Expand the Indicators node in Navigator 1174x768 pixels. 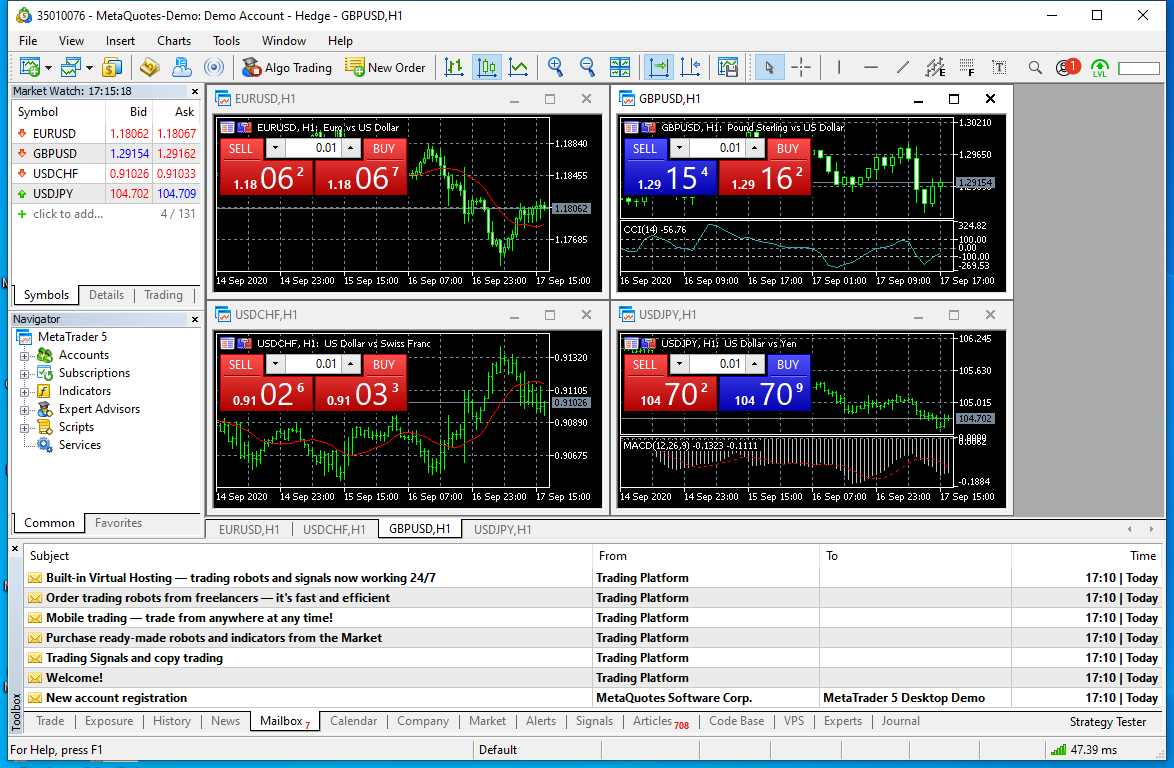(x=25, y=391)
